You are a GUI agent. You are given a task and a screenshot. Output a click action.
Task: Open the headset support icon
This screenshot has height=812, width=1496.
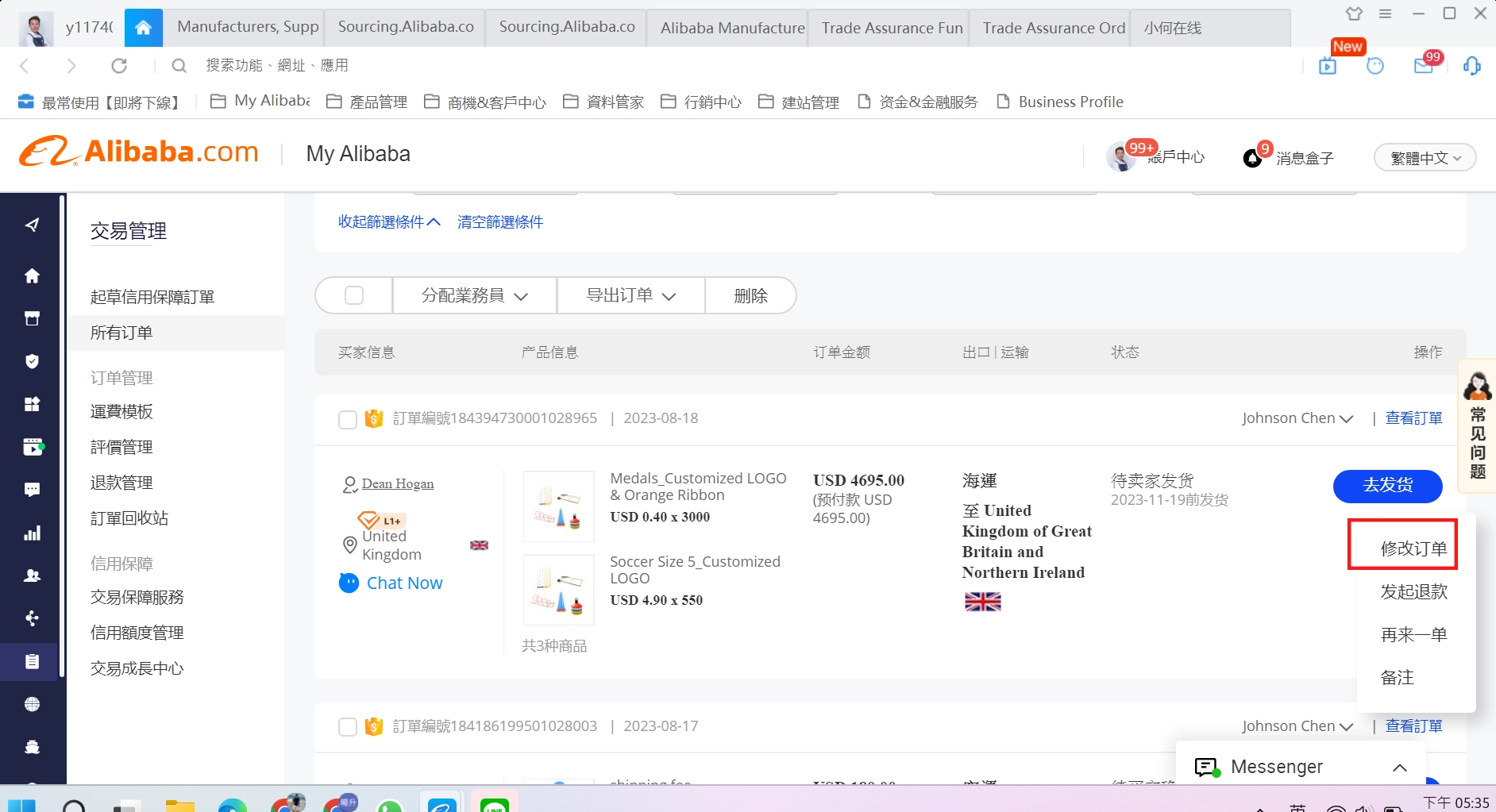[1472, 66]
